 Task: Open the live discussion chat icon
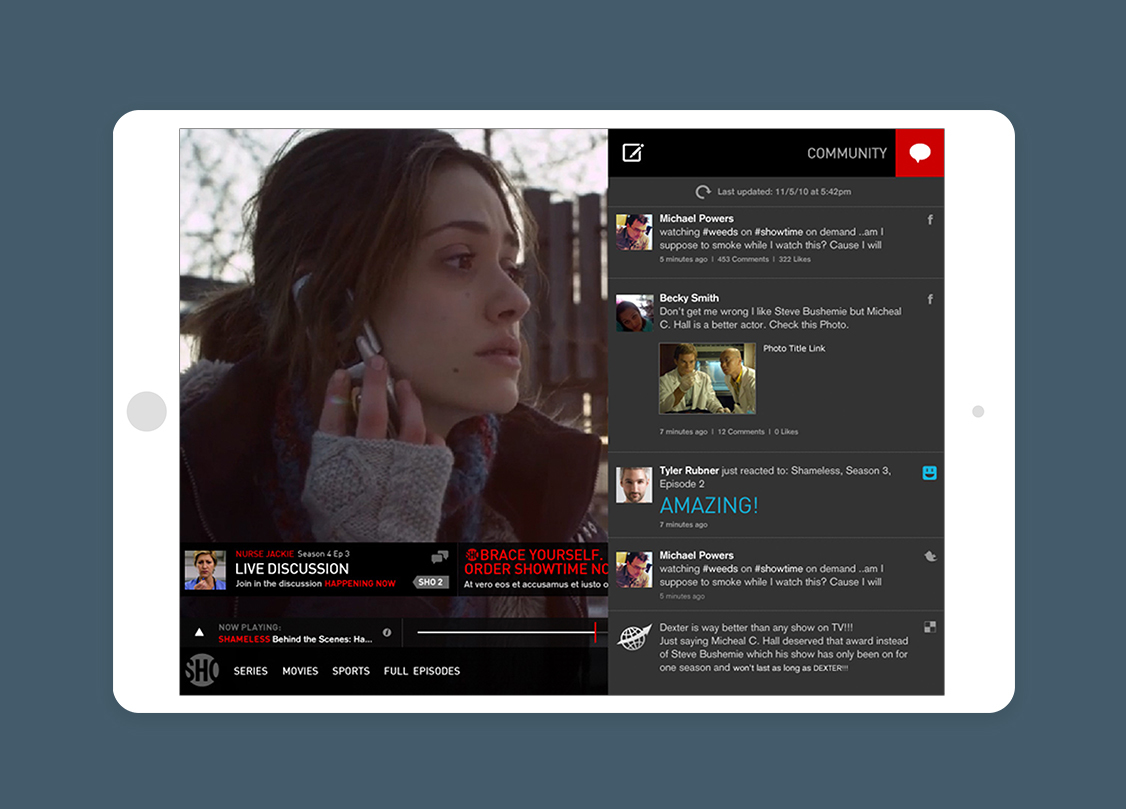point(439,558)
